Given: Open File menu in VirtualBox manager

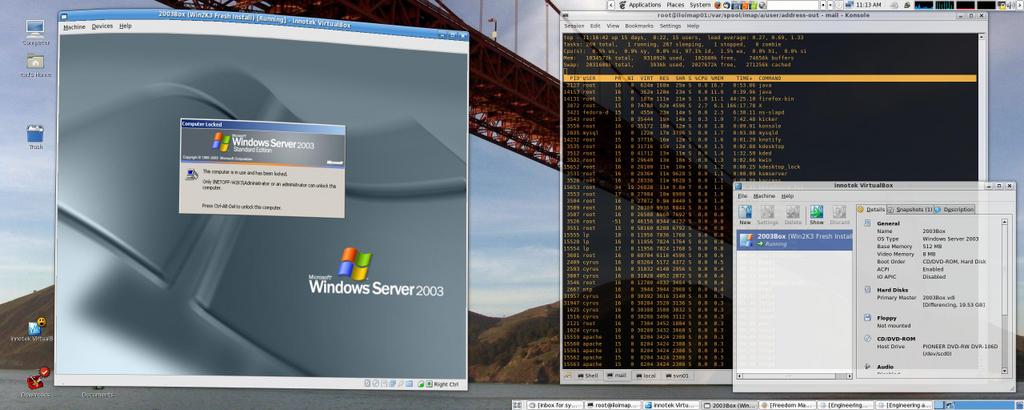Looking at the screenshot, I should (x=741, y=196).
